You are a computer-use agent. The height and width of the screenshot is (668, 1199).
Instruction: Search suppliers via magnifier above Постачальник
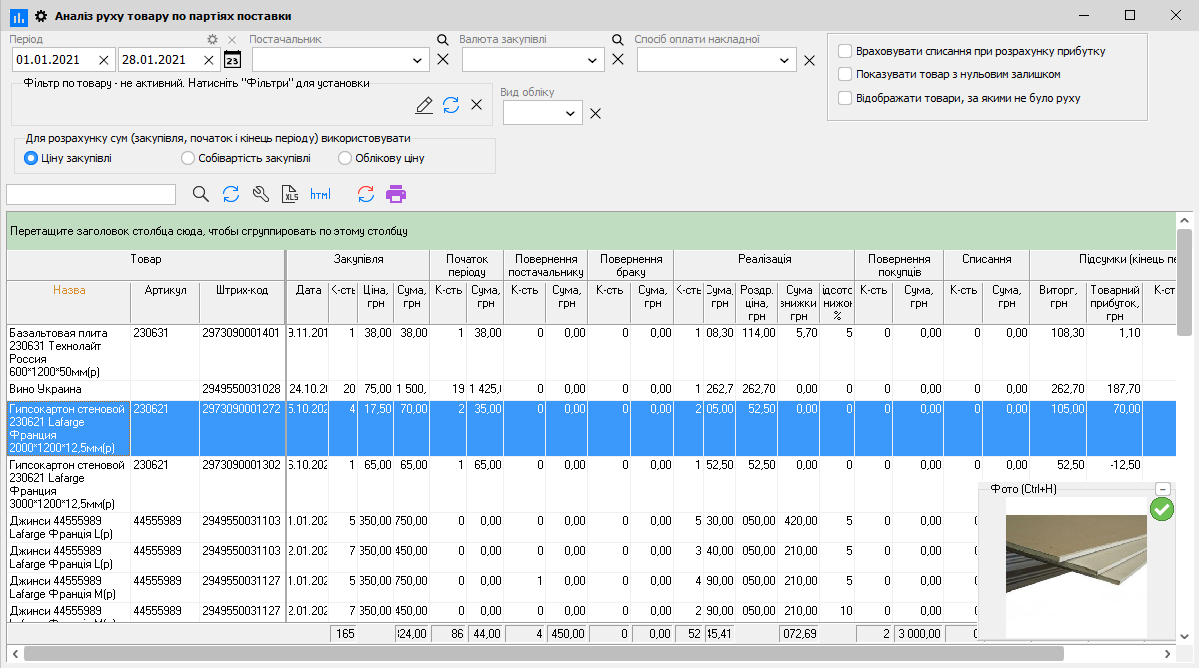[443, 40]
